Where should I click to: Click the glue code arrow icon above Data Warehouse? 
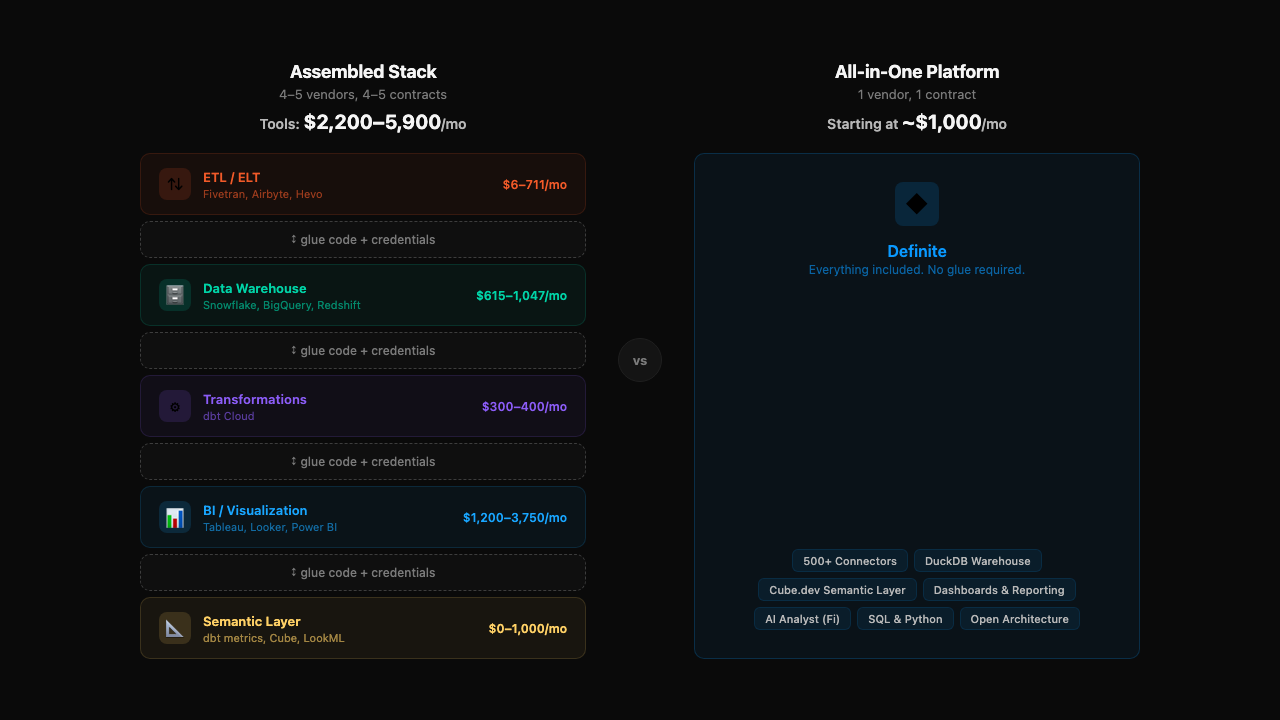click(x=292, y=350)
